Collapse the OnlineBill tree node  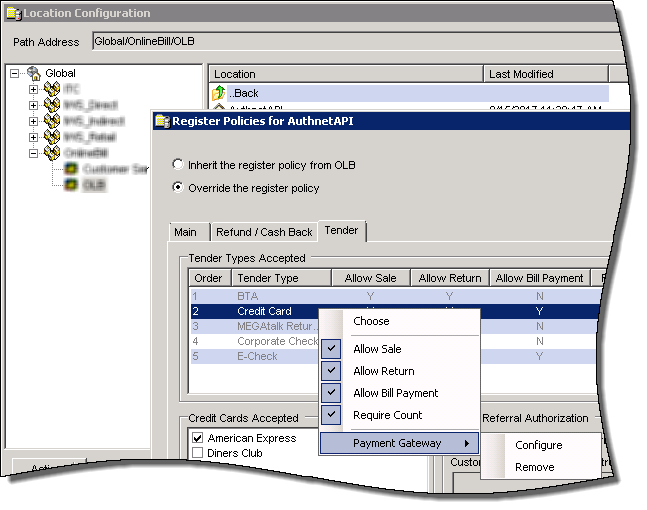click(34, 154)
